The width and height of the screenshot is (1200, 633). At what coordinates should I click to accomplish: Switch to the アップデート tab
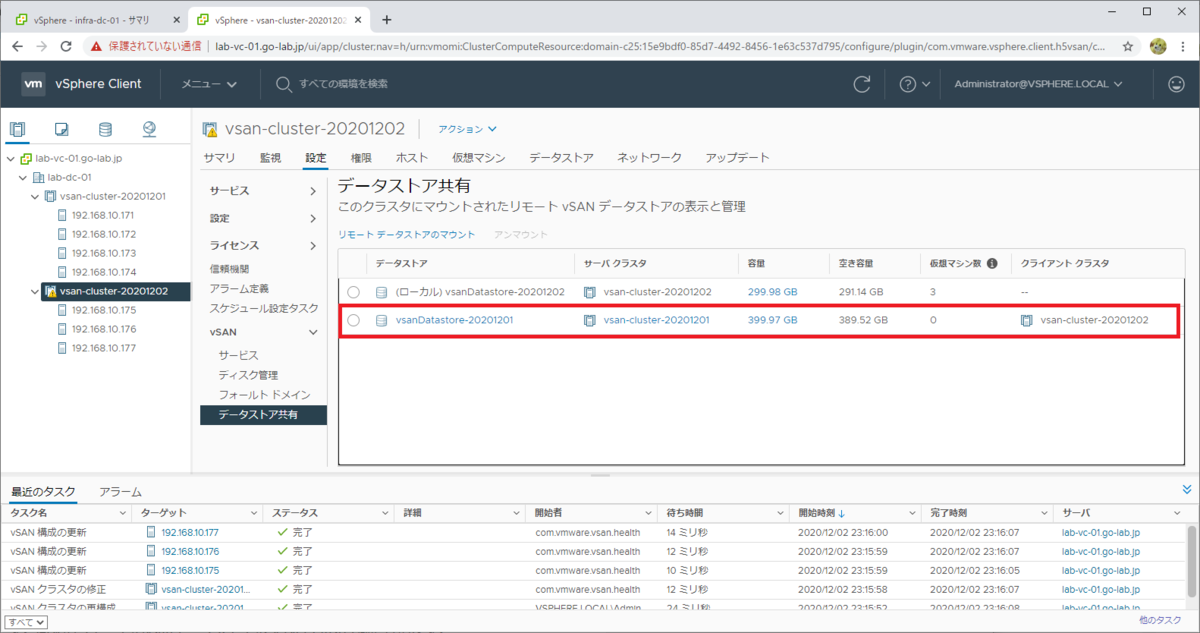pos(737,158)
